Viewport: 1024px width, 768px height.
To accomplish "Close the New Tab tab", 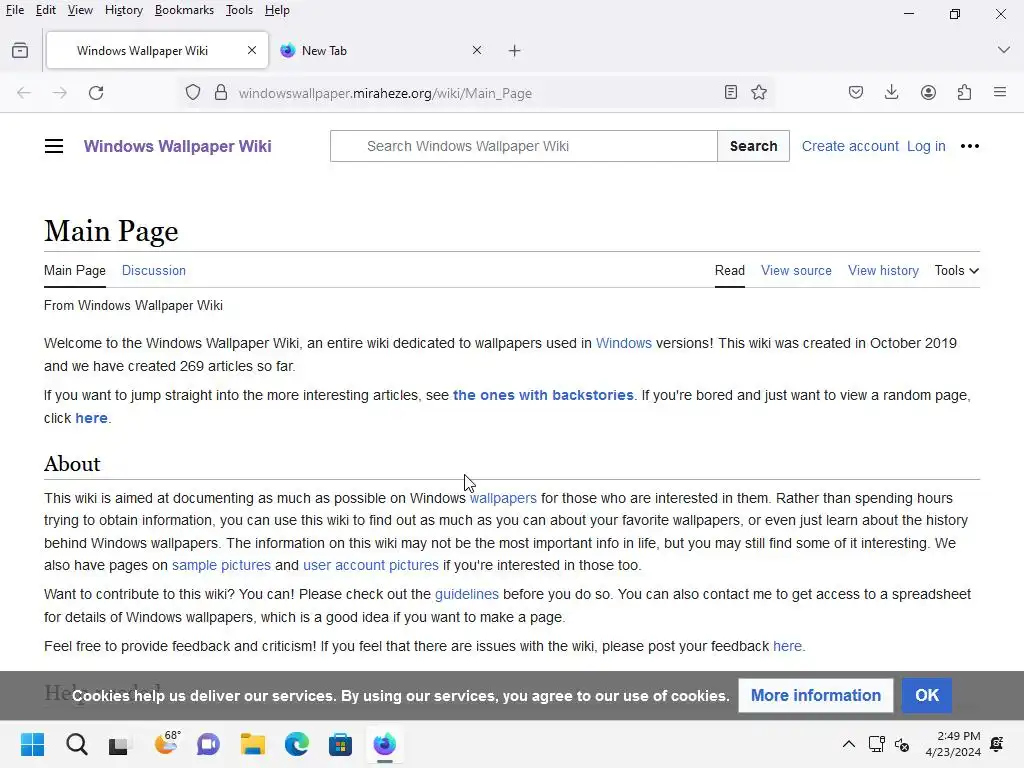I will [477, 50].
